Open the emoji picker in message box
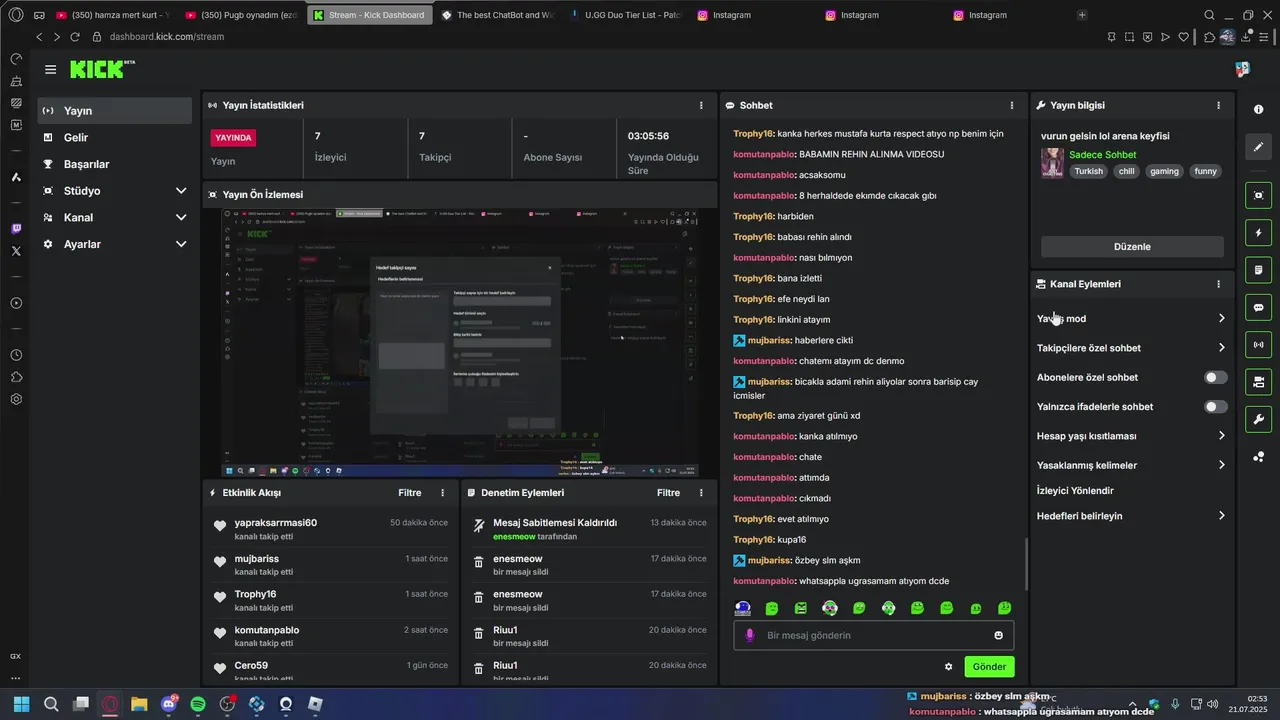This screenshot has width=1280, height=720. pyautogui.click(x=998, y=635)
